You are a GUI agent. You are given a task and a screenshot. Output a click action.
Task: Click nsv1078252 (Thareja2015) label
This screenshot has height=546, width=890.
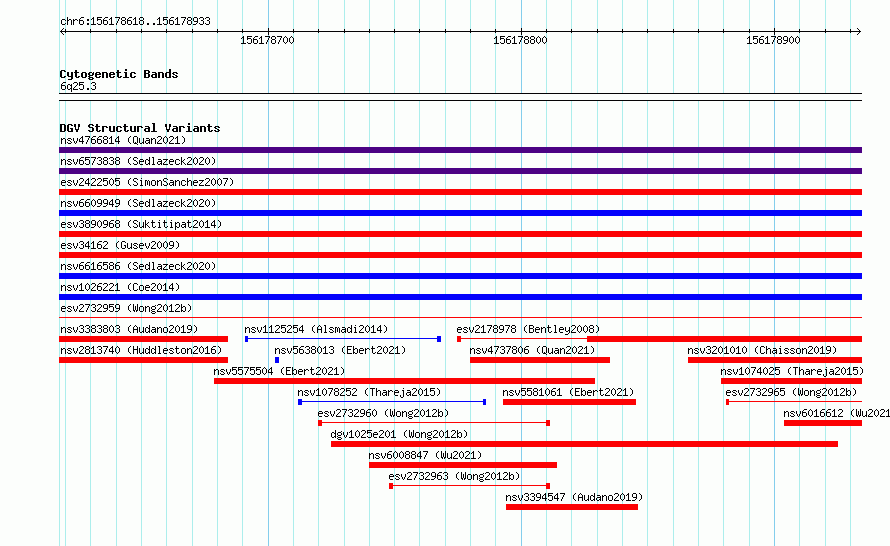pos(369,392)
